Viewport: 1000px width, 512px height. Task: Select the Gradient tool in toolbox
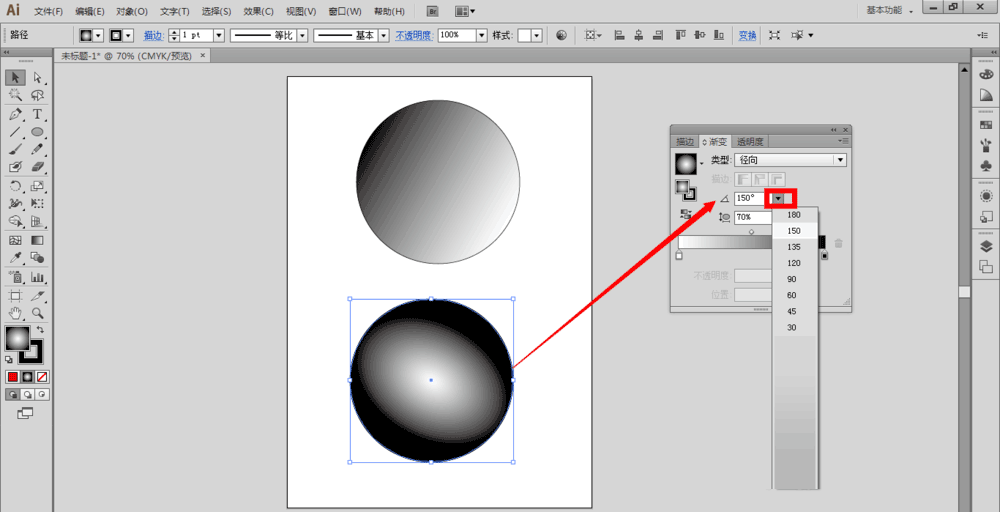[x=38, y=240]
